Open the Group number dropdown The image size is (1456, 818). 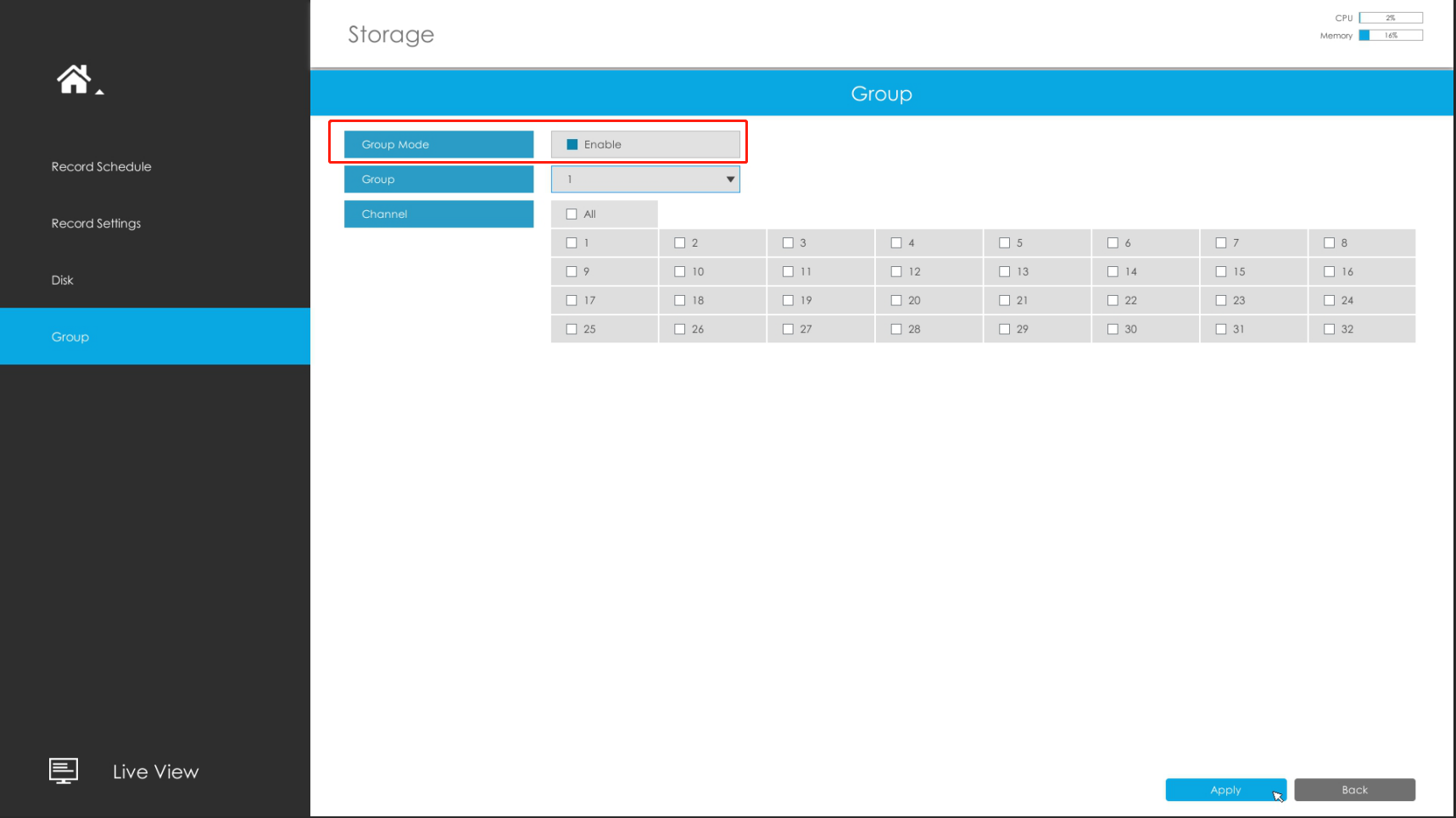click(645, 179)
